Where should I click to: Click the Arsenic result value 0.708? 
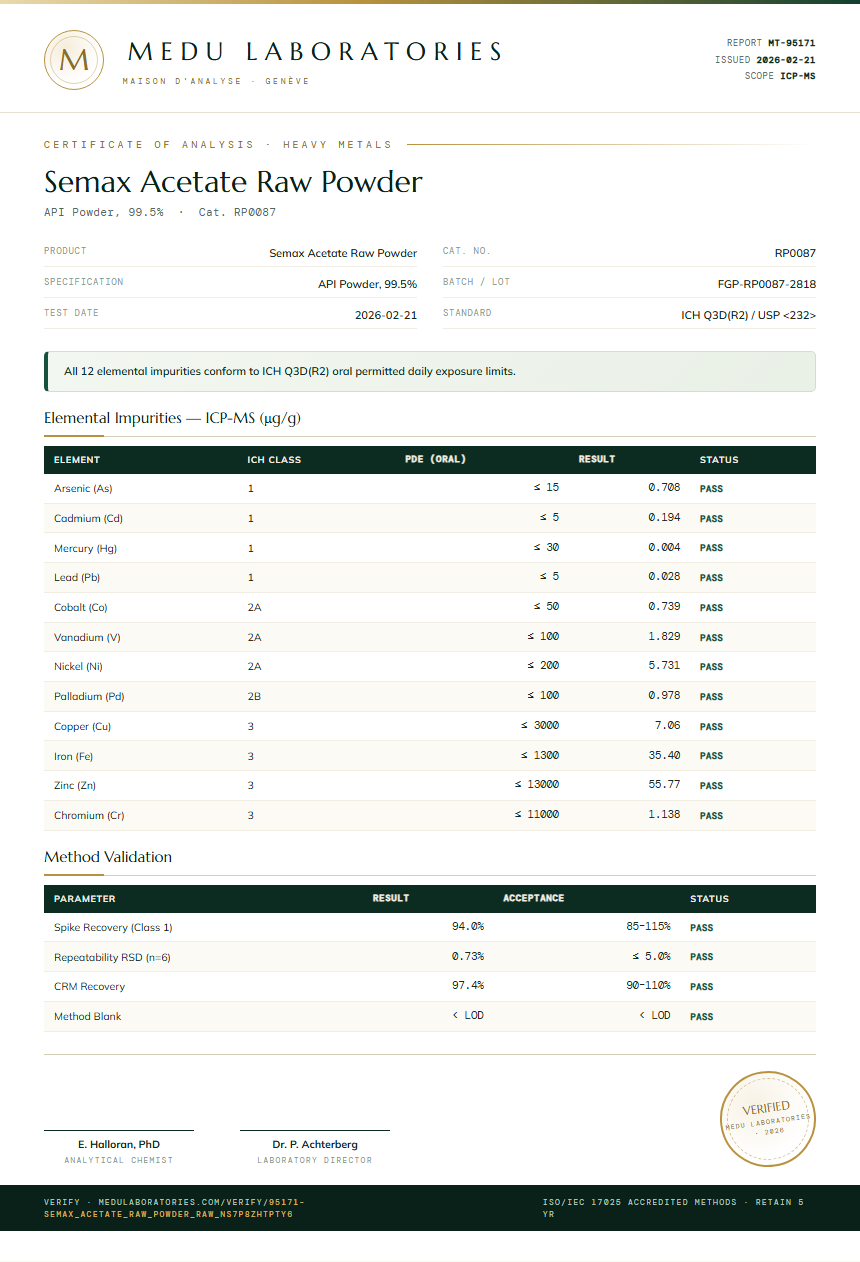(x=664, y=488)
